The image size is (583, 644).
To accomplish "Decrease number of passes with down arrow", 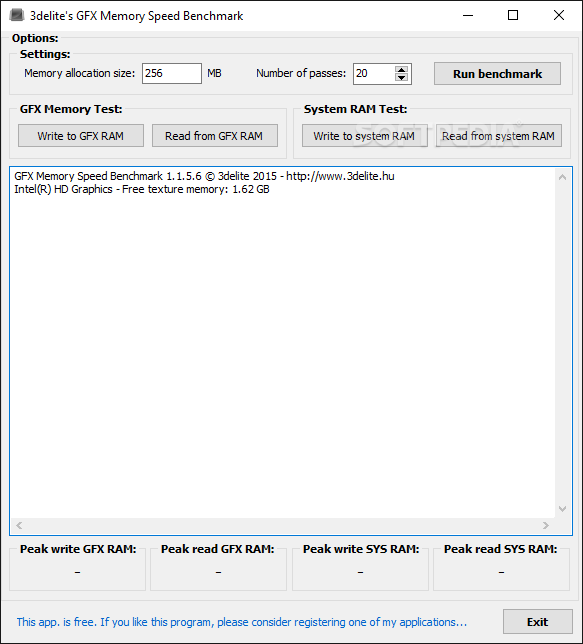I will tap(401, 78).
